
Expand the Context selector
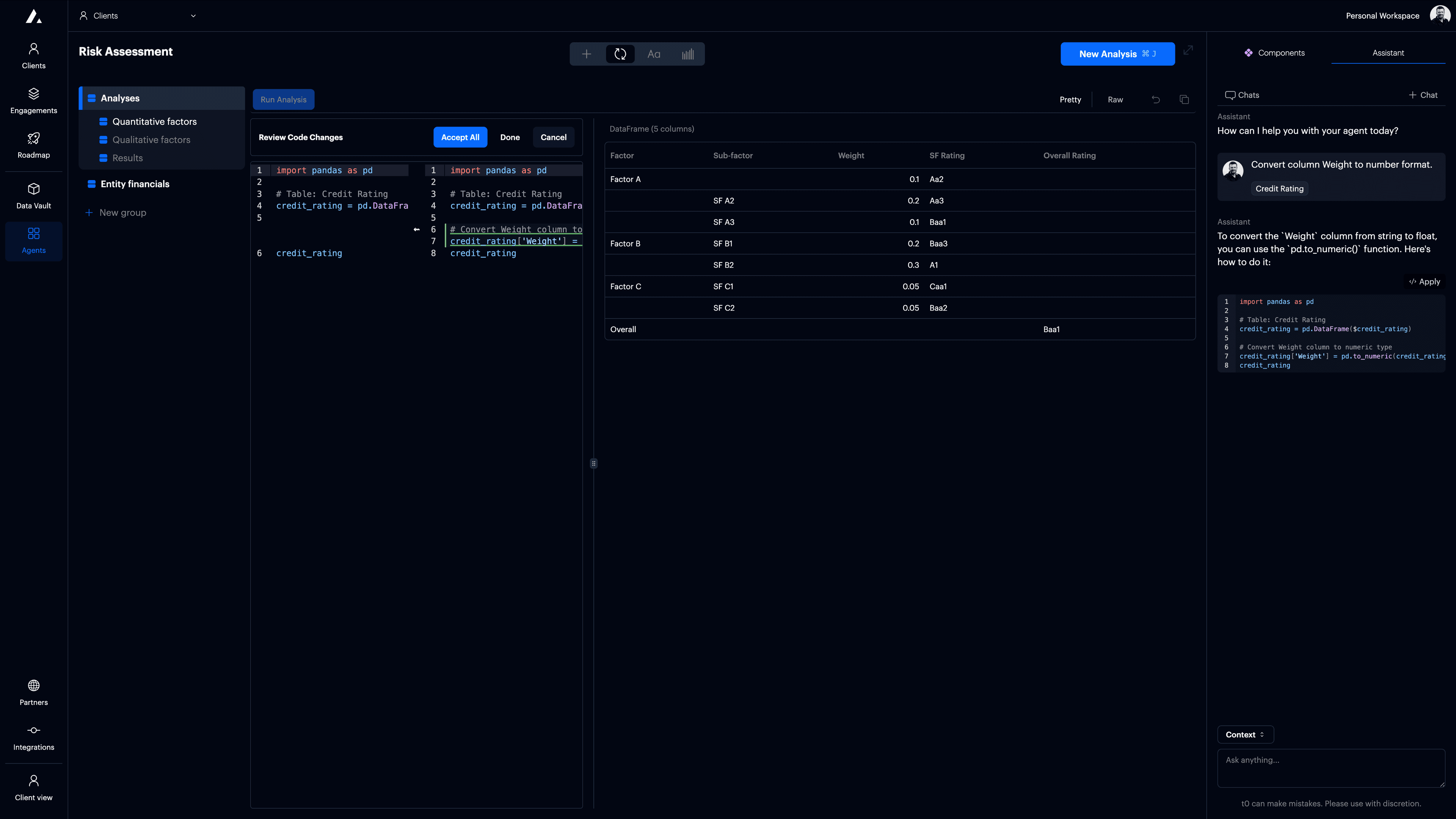(x=1244, y=734)
